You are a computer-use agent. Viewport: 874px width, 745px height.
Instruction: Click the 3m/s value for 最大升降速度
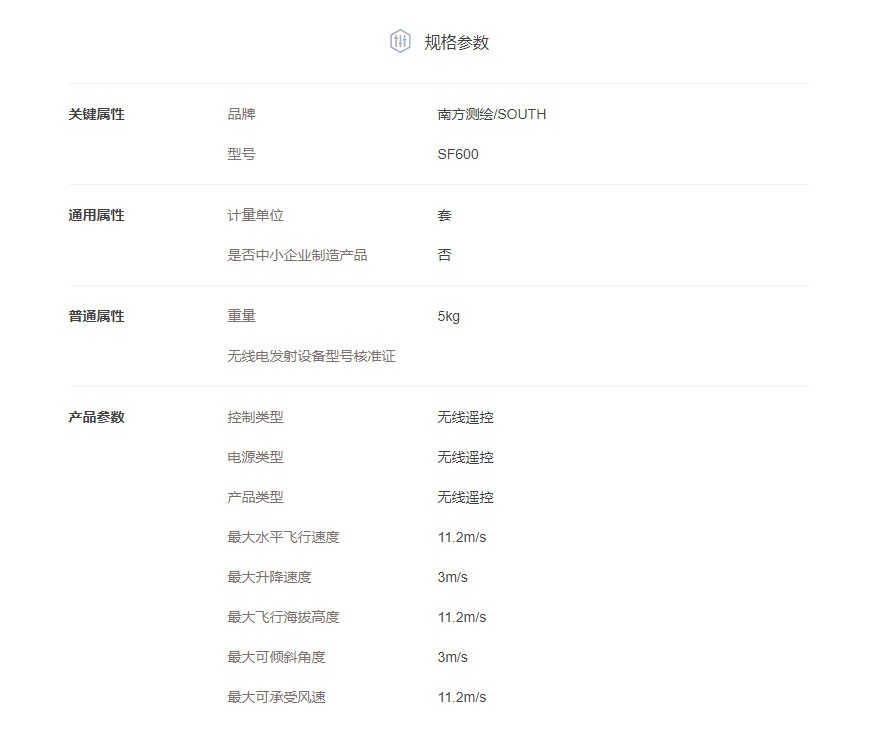click(452, 577)
